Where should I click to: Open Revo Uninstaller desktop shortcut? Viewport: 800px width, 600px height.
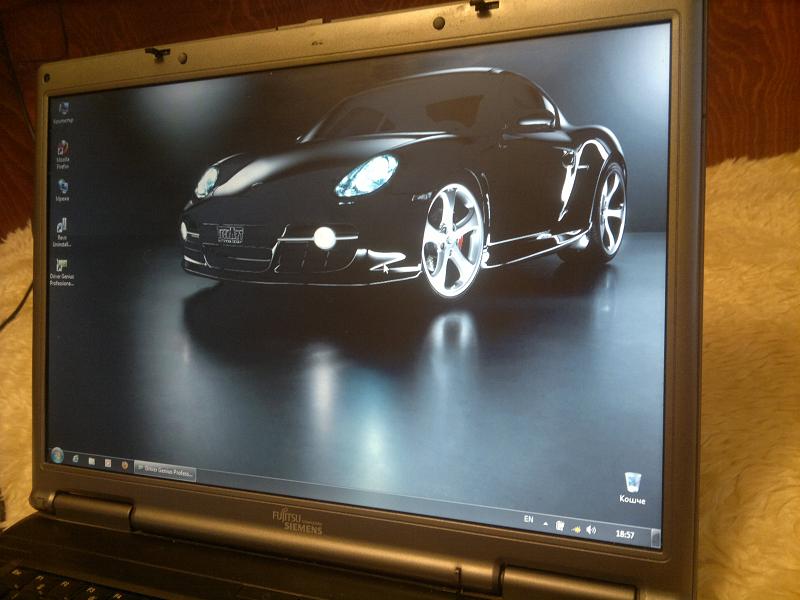coord(62,227)
